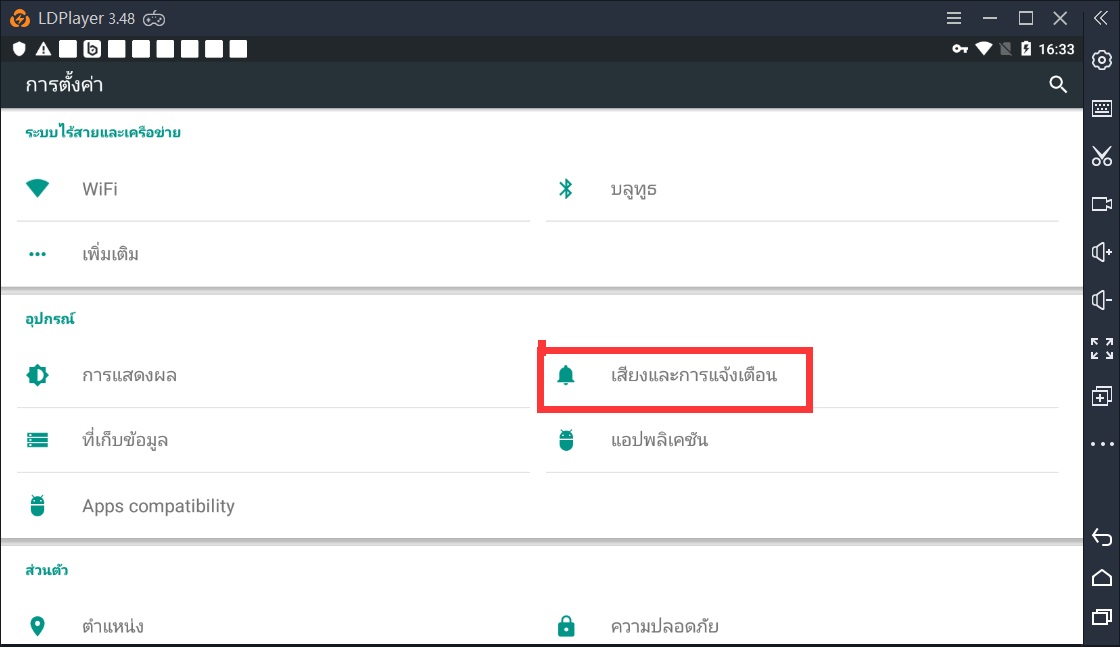
Task: Expand more sidebar tools with three dots
Action: pos(1101,444)
